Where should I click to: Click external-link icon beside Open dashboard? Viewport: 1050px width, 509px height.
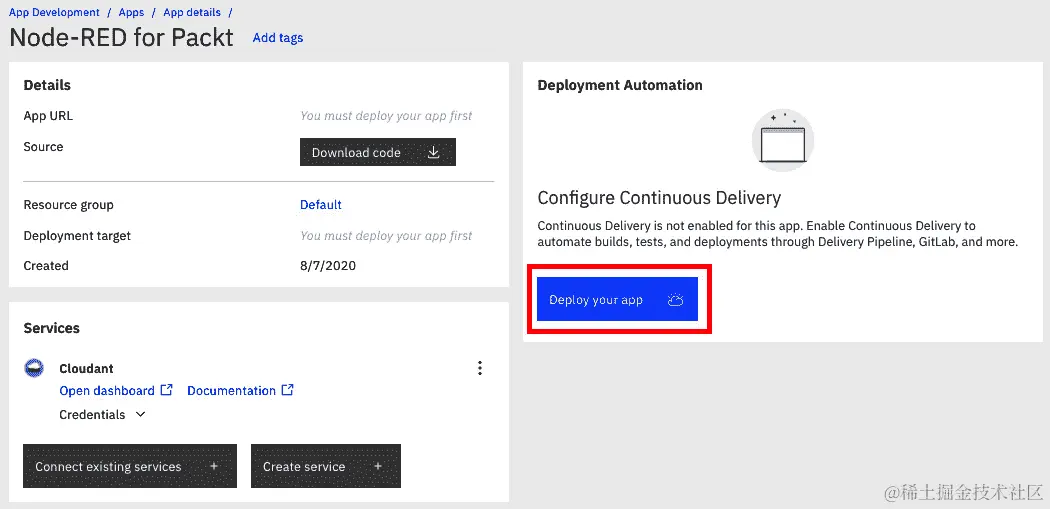pos(167,390)
